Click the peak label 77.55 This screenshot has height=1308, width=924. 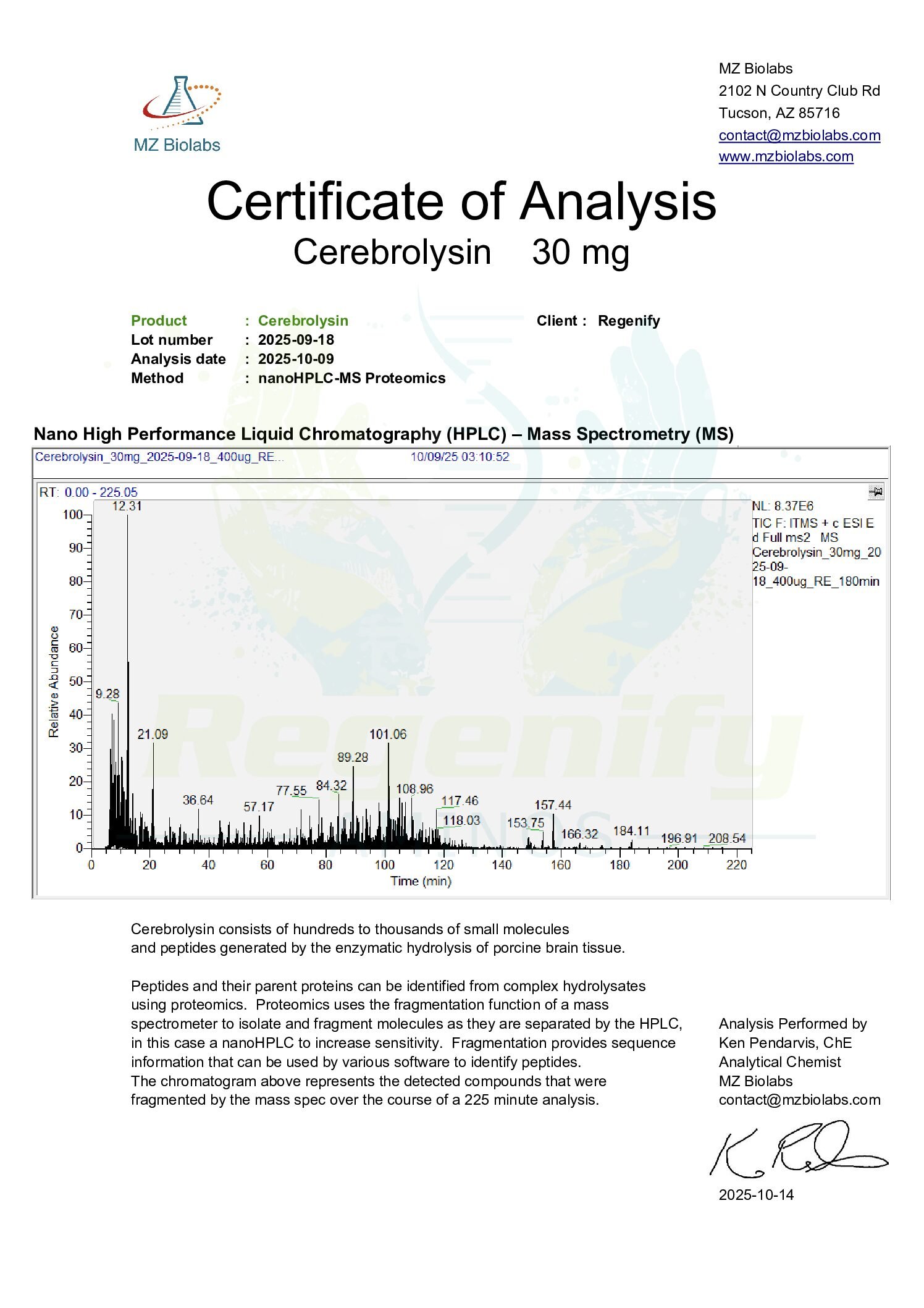pyautogui.click(x=291, y=791)
